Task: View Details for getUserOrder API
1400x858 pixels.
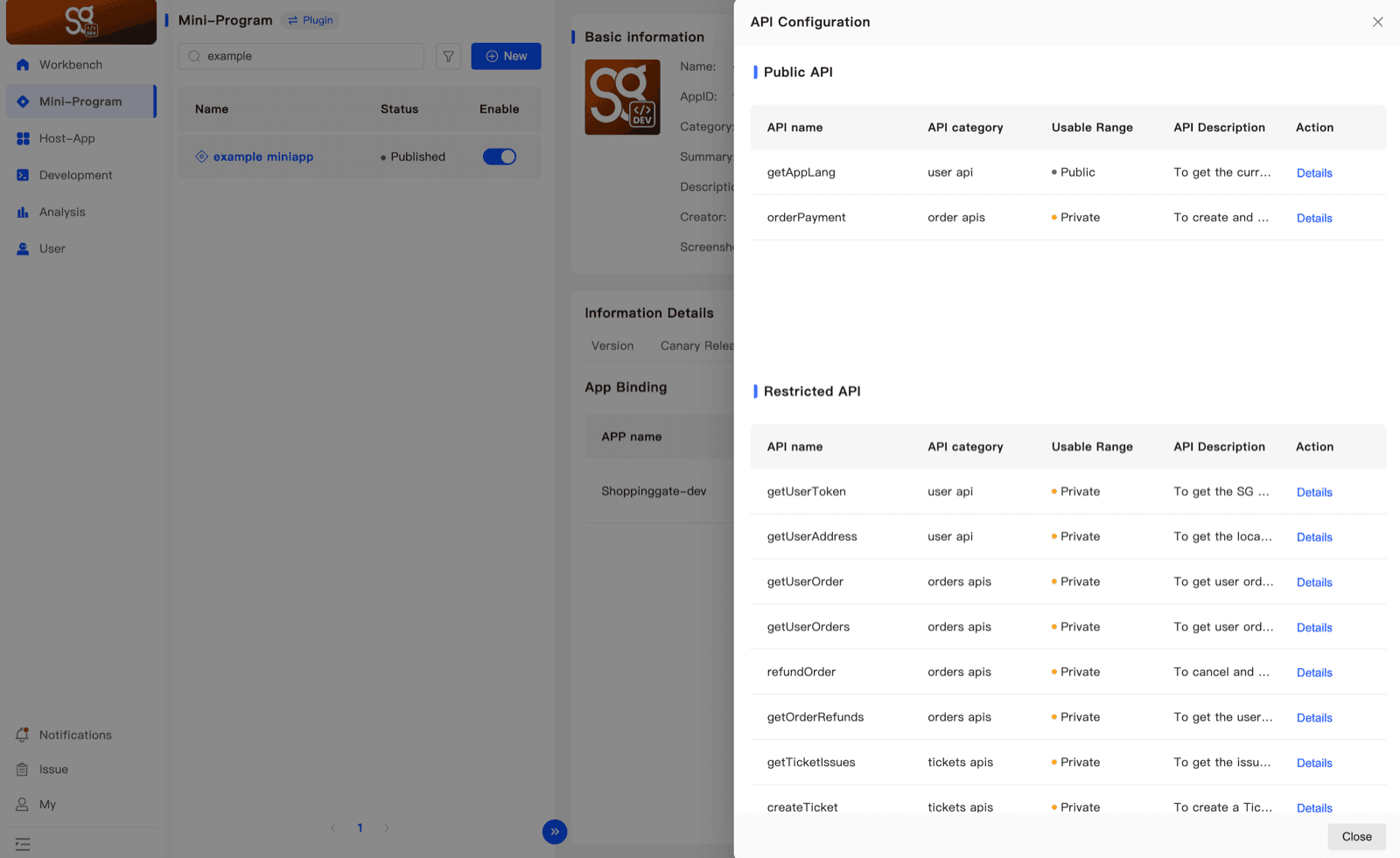Action: point(1314,582)
